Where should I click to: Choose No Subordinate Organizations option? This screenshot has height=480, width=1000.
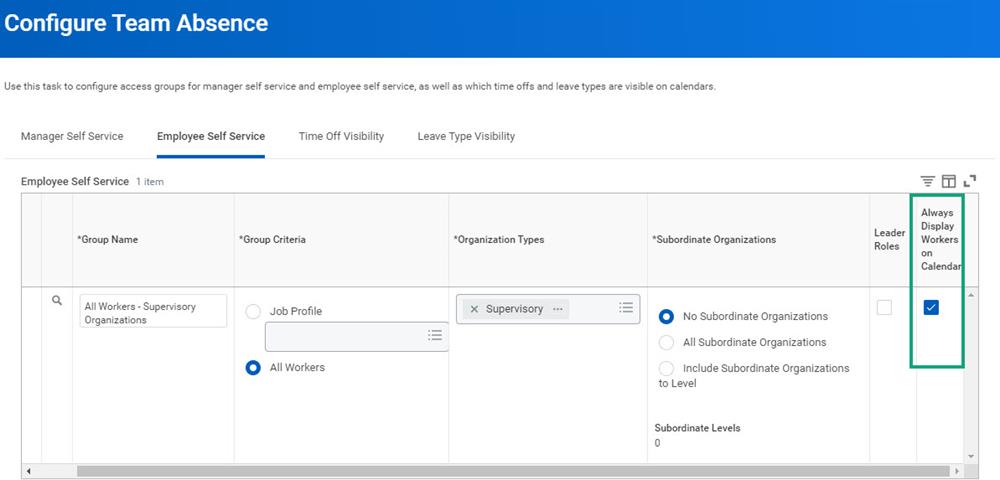click(666, 316)
